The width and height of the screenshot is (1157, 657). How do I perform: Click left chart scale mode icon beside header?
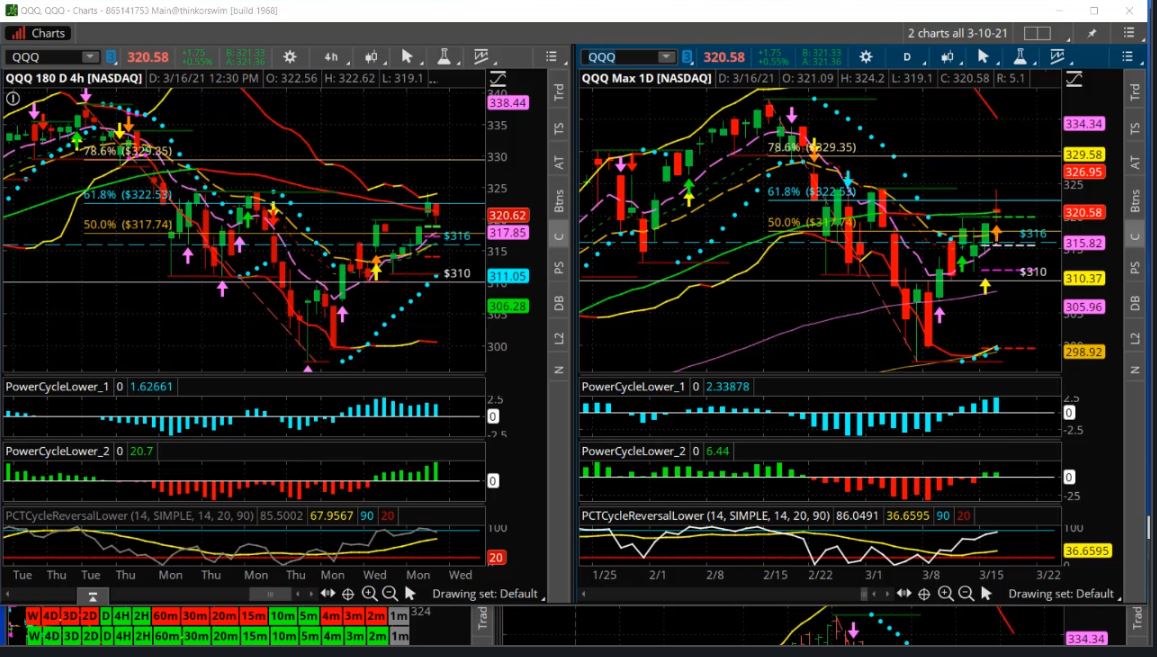coord(498,79)
